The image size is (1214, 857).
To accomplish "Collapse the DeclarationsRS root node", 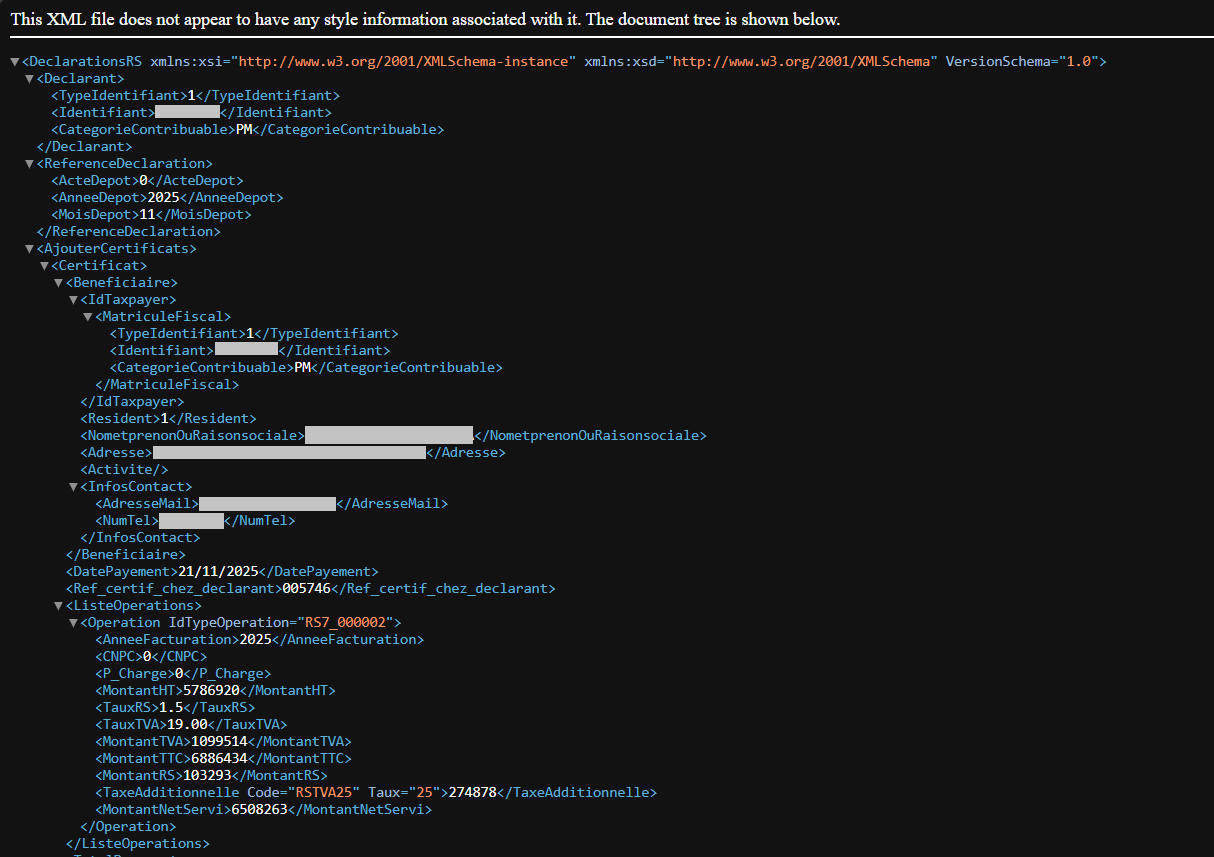I will click(14, 62).
